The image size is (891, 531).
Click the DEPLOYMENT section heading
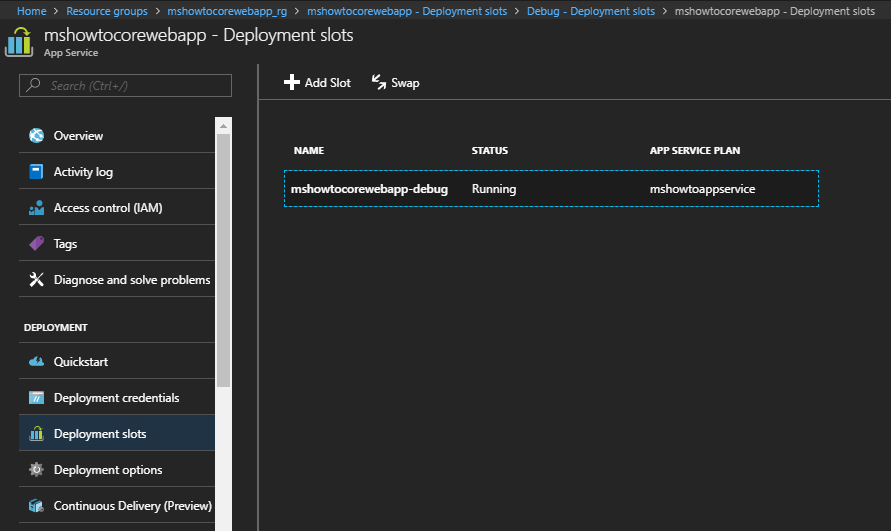pyautogui.click(x=56, y=327)
